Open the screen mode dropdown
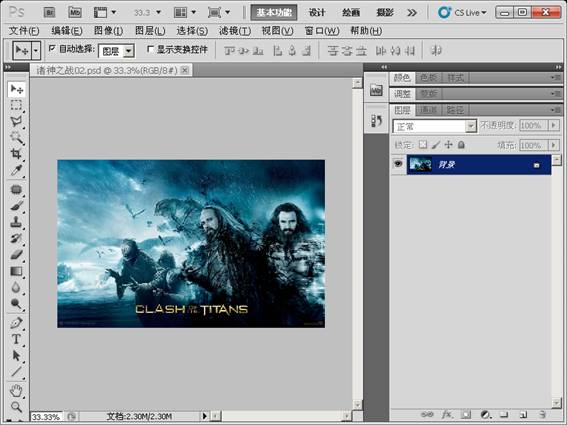The width and height of the screenshot is (567, 425). (219, 13)
